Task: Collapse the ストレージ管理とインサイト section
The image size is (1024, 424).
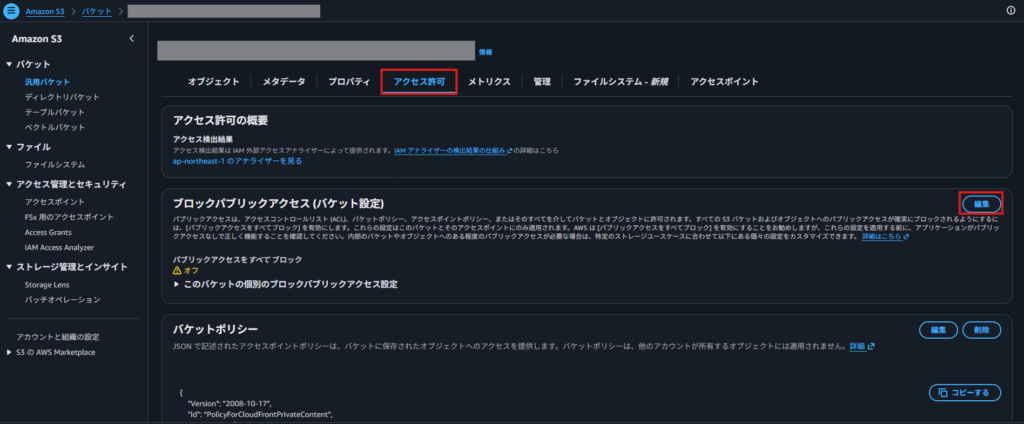Action: click(9, 267)
